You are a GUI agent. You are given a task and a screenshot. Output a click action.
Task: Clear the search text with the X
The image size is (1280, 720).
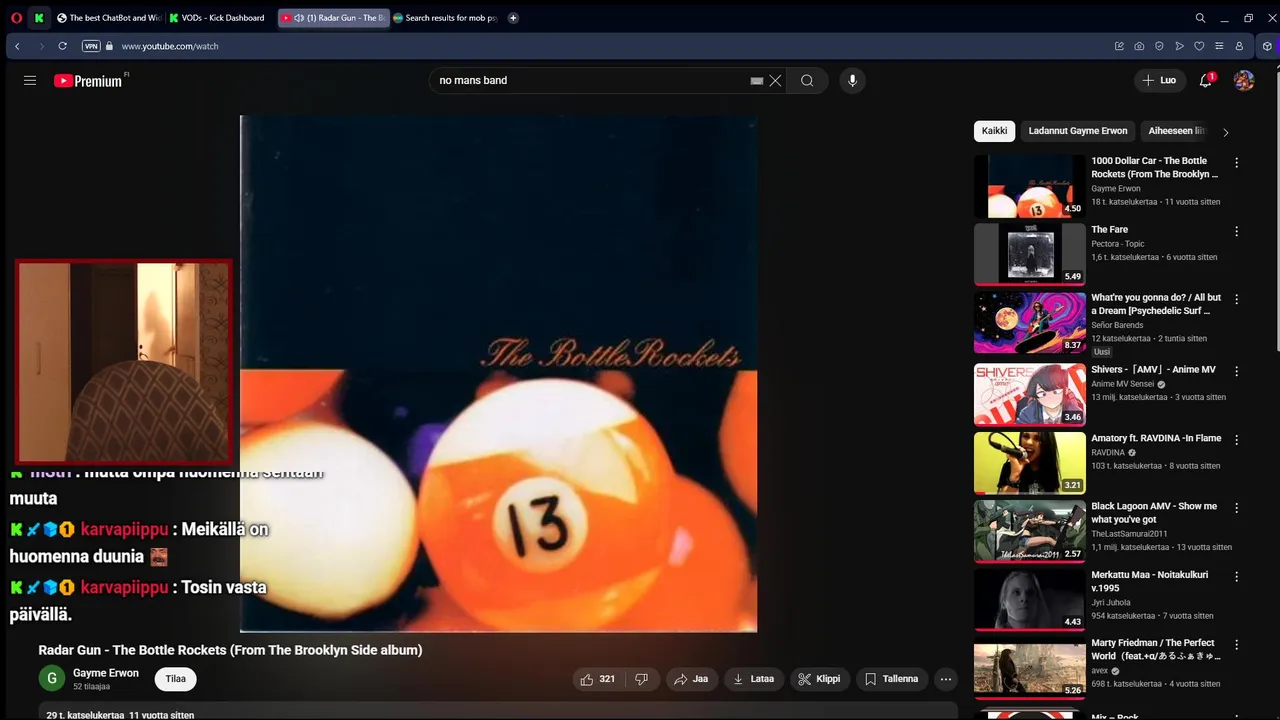(775, 81)
